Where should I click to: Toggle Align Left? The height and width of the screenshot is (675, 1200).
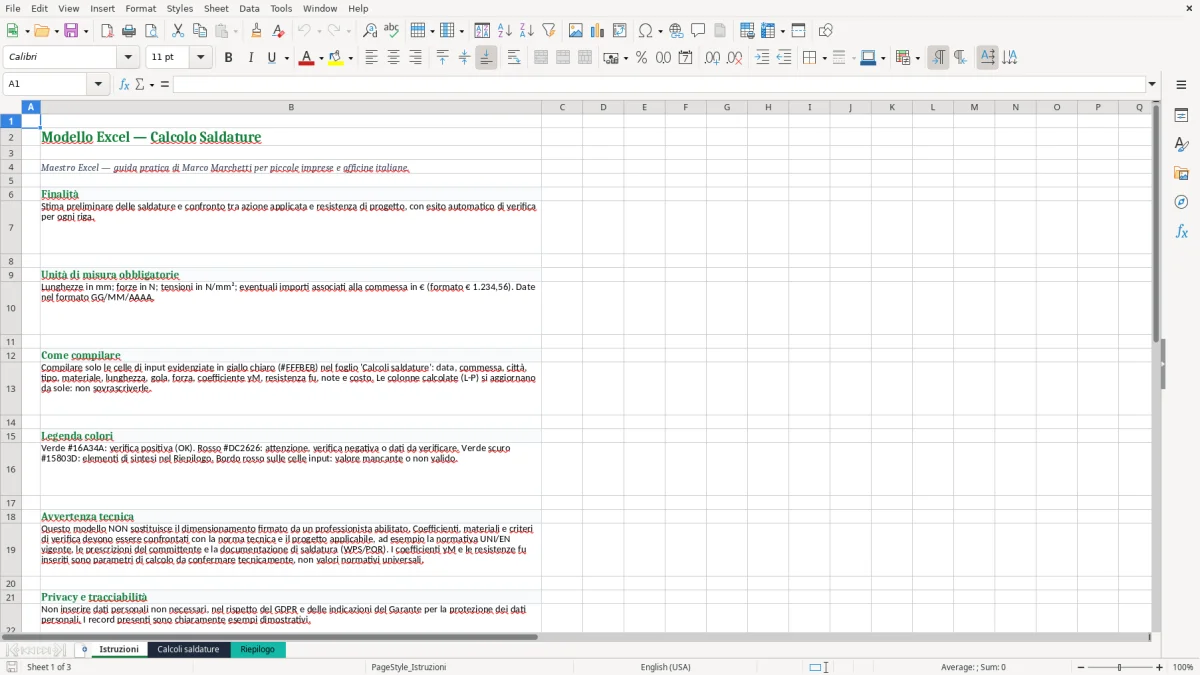371,58
